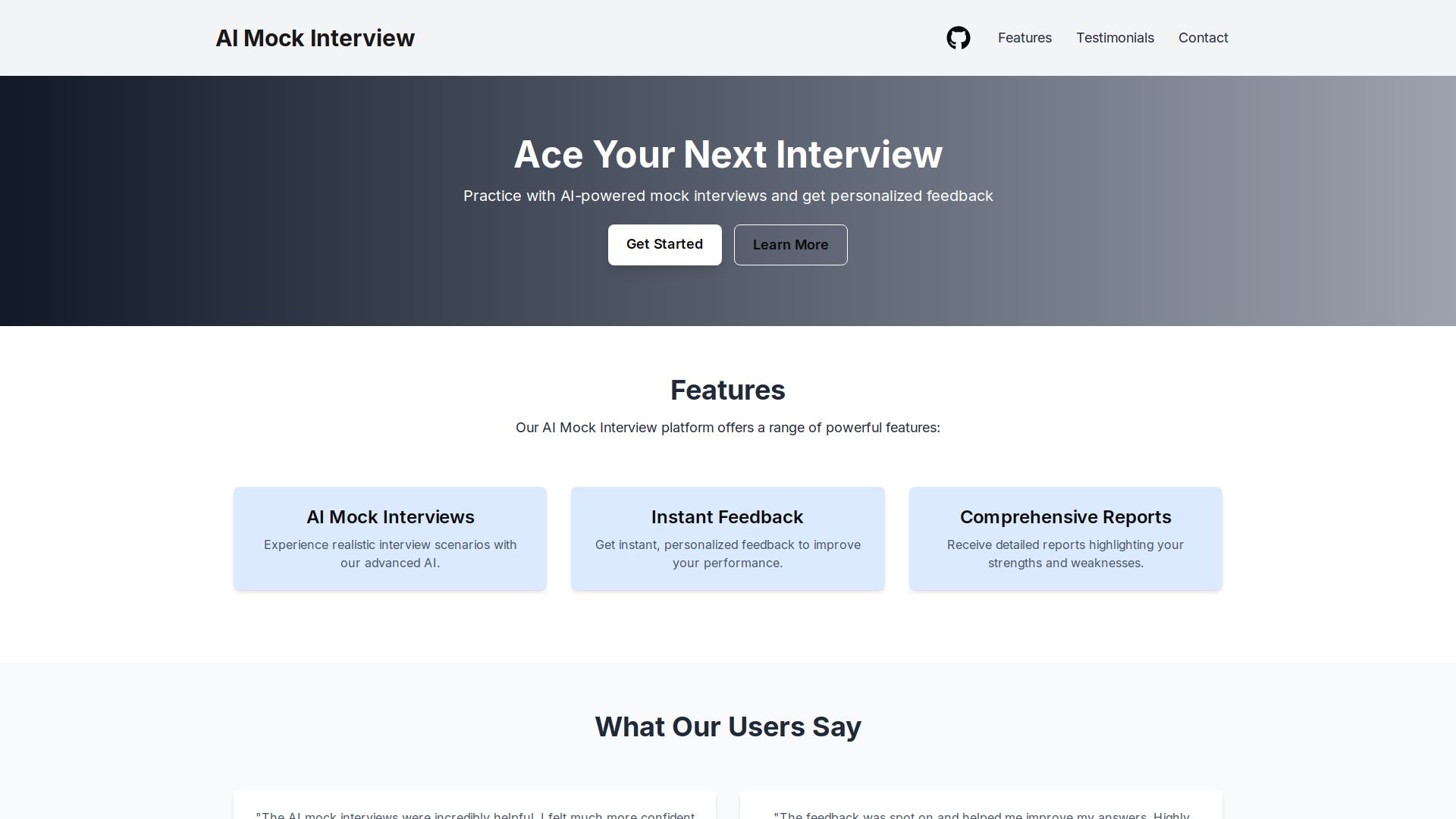Open the GitHub repository icon
The width and height of the screenshot is (1456, 819).
click(959, 37)
